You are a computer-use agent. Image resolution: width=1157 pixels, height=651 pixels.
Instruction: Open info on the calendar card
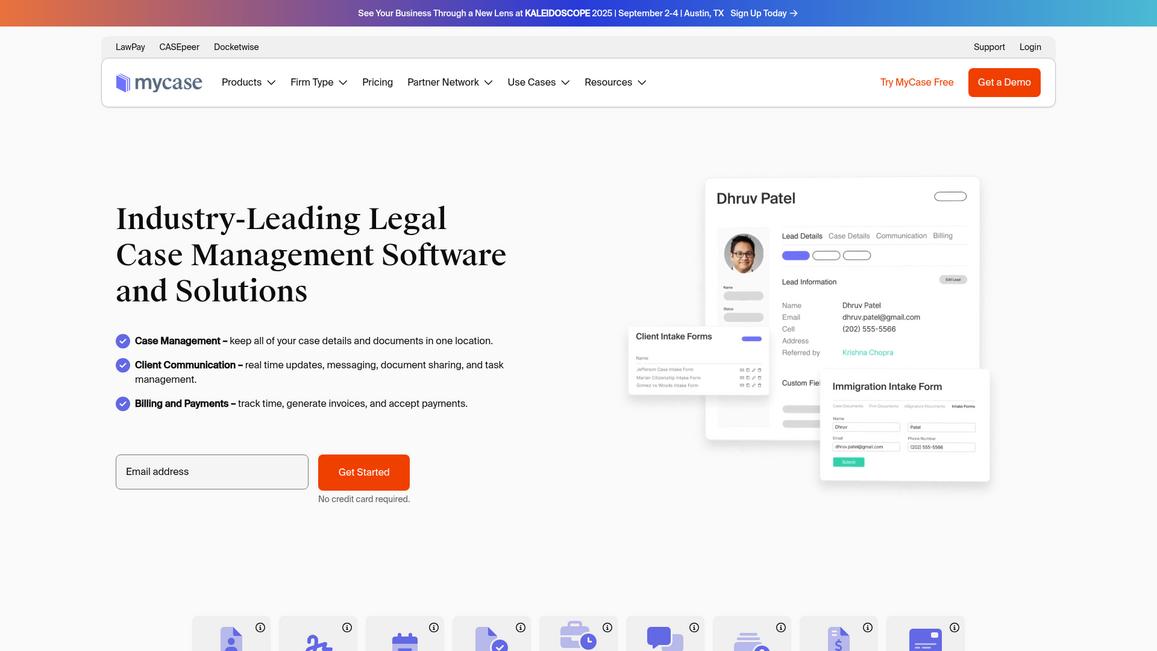434,627
